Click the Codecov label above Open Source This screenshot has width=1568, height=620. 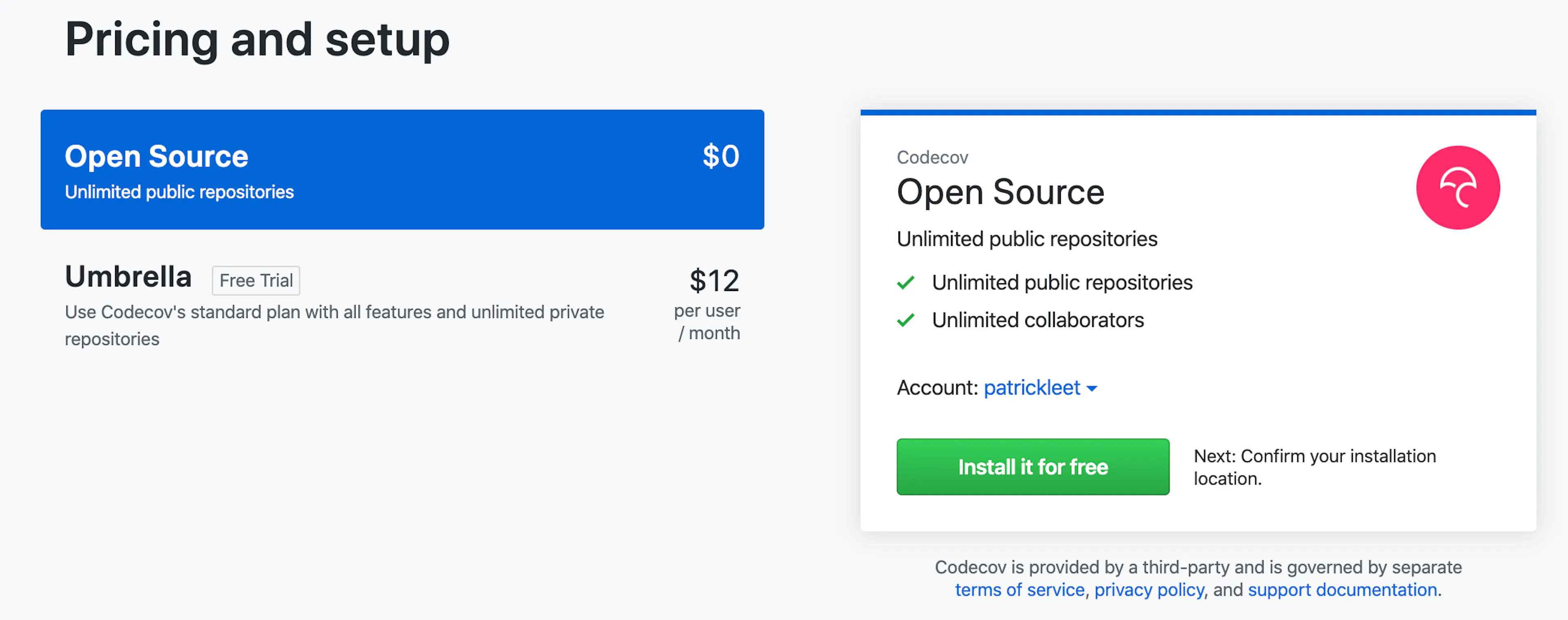(932, 158)
